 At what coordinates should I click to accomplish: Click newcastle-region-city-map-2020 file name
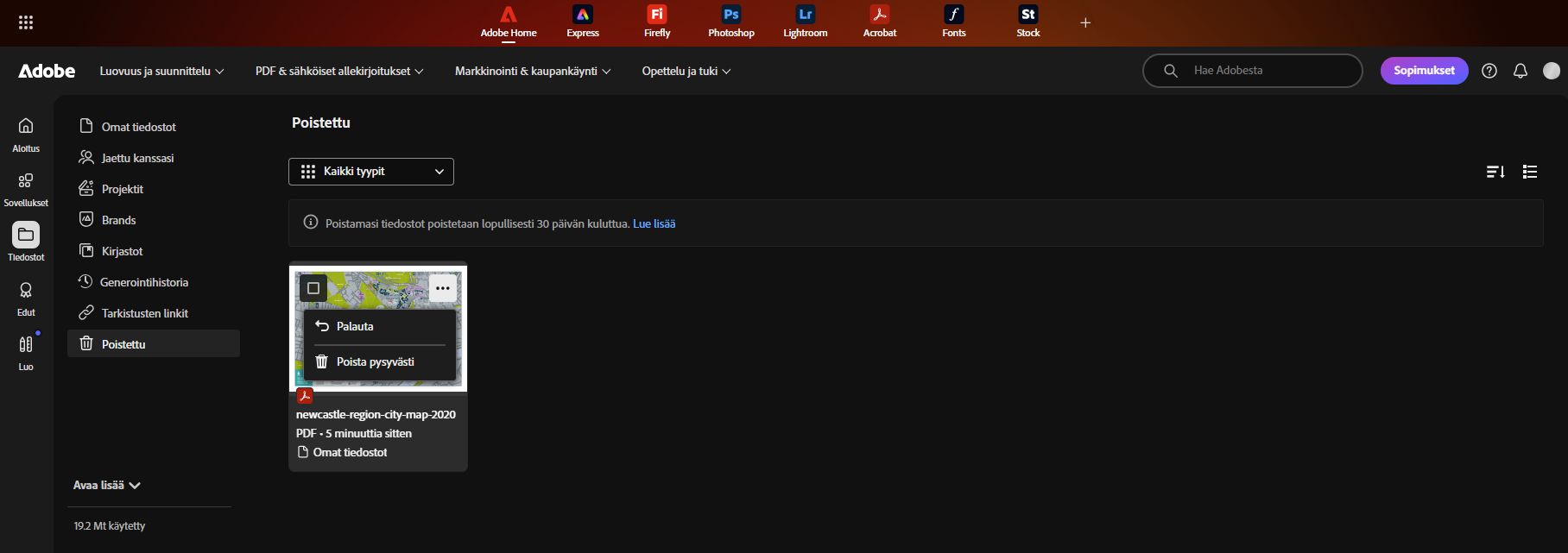376,414
